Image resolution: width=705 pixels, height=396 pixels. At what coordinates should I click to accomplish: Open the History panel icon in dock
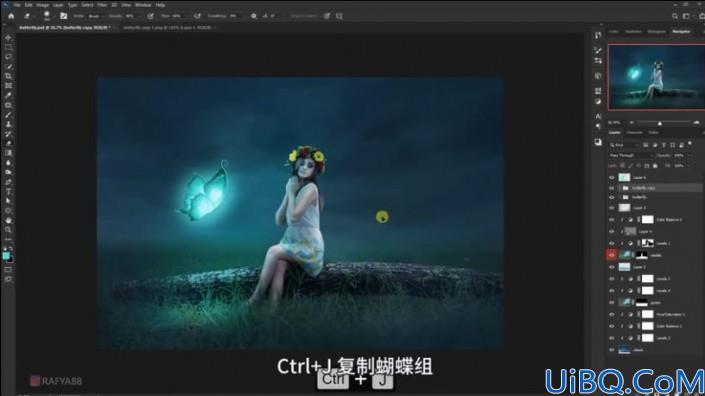point(598,35)
